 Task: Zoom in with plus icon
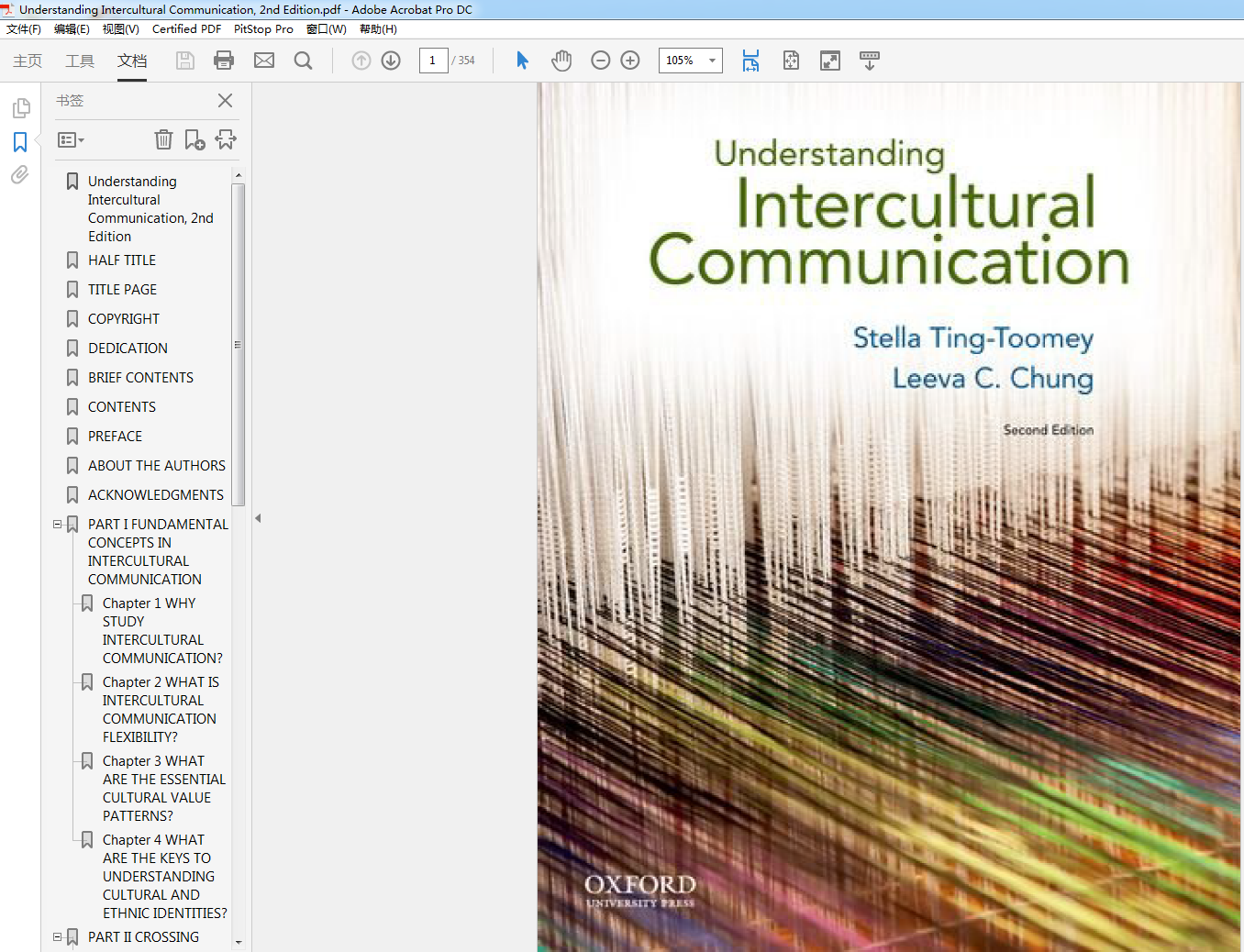click(x=630, y=61)
